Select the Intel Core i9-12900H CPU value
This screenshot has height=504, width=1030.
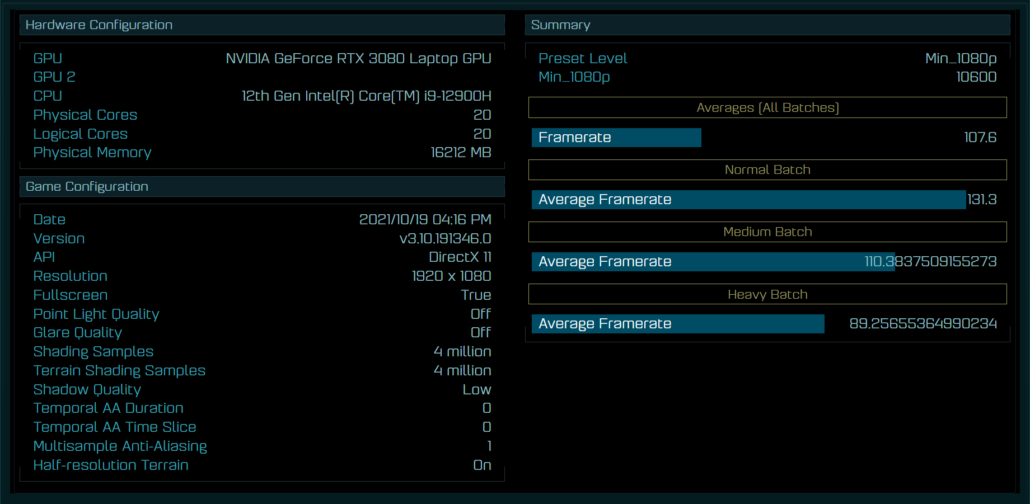coord(366,96)
